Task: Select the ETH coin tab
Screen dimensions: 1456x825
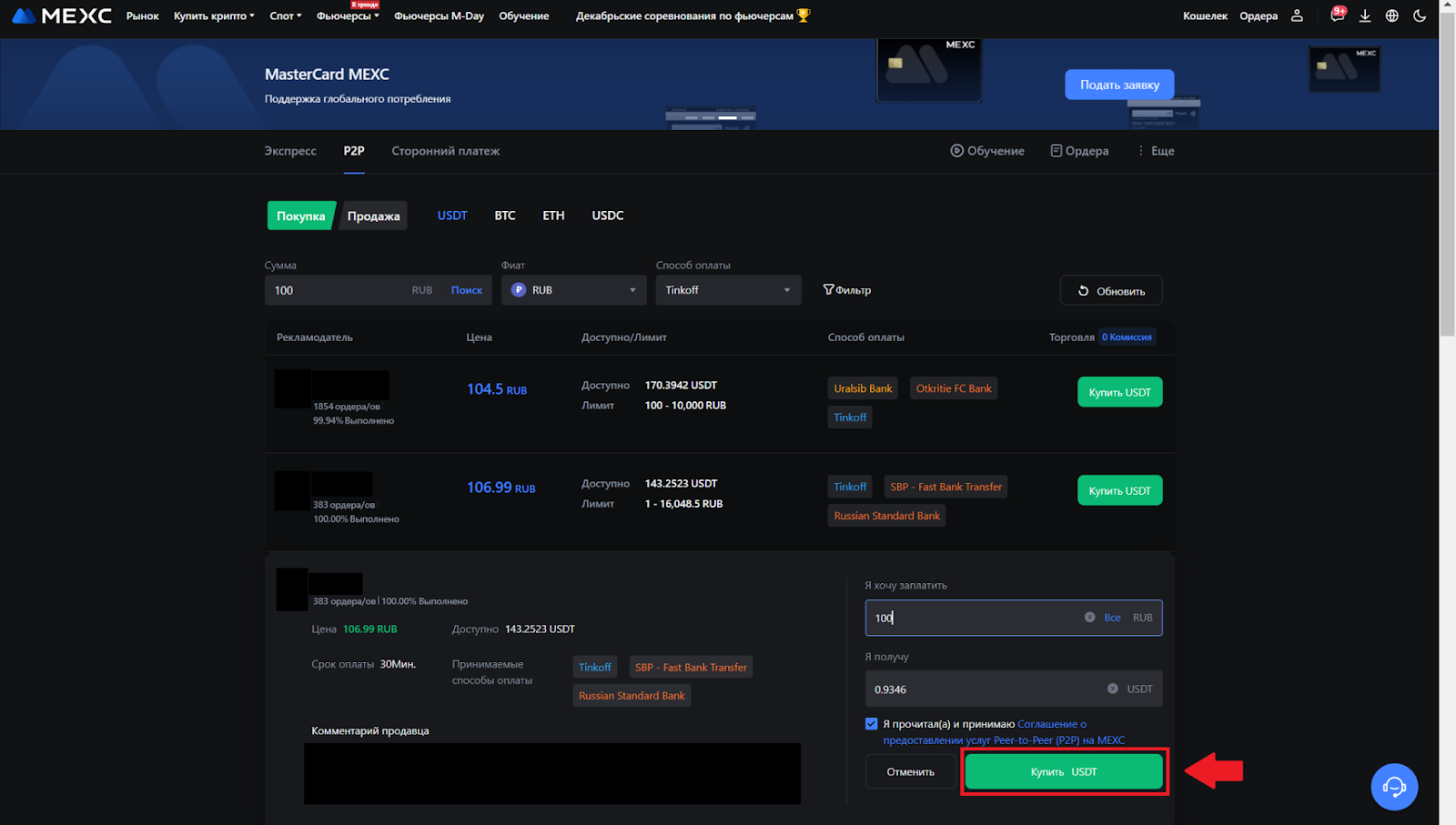Action: point(553,216)
